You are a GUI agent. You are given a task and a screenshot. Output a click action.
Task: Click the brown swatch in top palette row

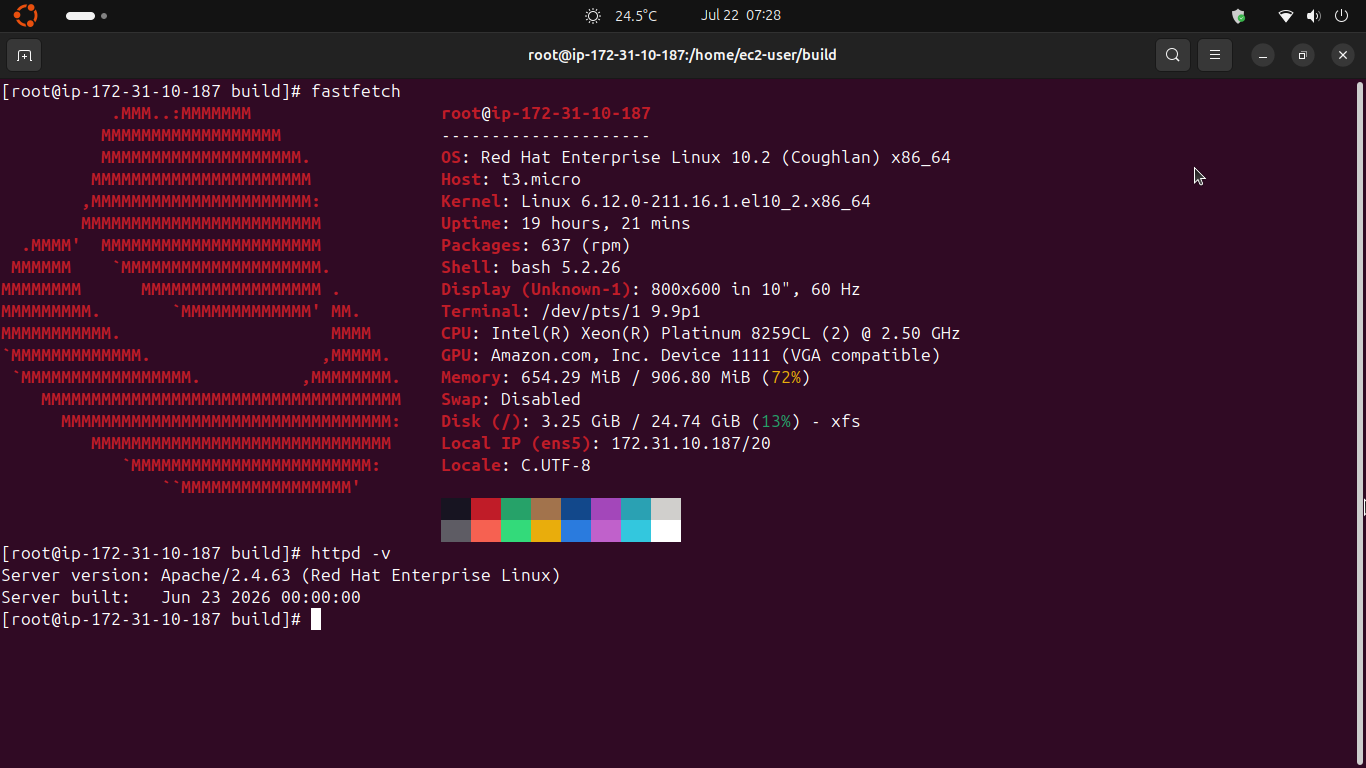click(546, 509)
